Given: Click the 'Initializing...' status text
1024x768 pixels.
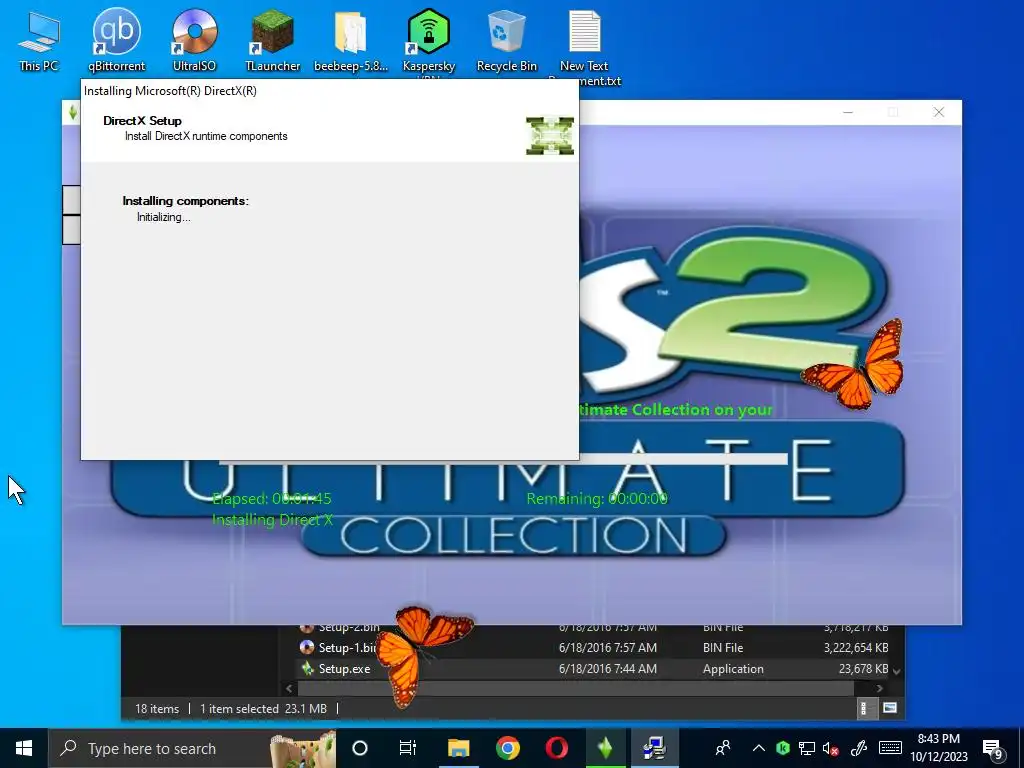Looking at the screenshot, I should tap(163, 217).
